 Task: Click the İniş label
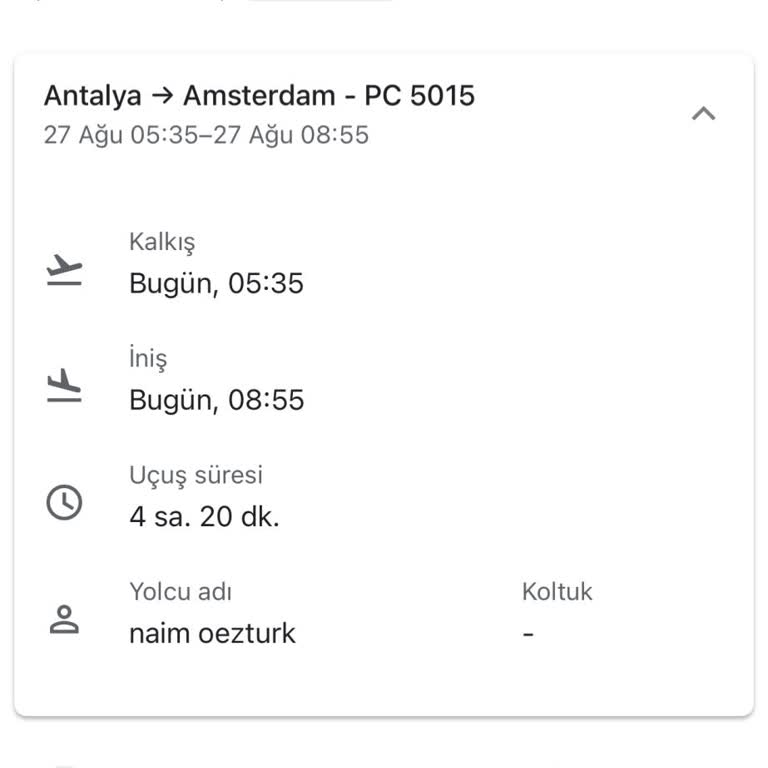(148, 358)
